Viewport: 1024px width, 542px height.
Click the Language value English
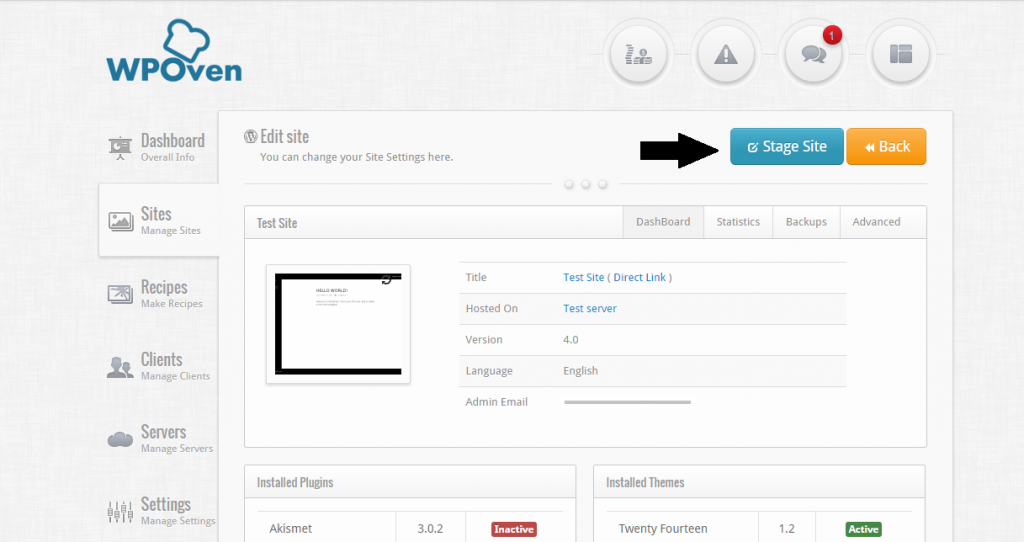tap(581, 371)
